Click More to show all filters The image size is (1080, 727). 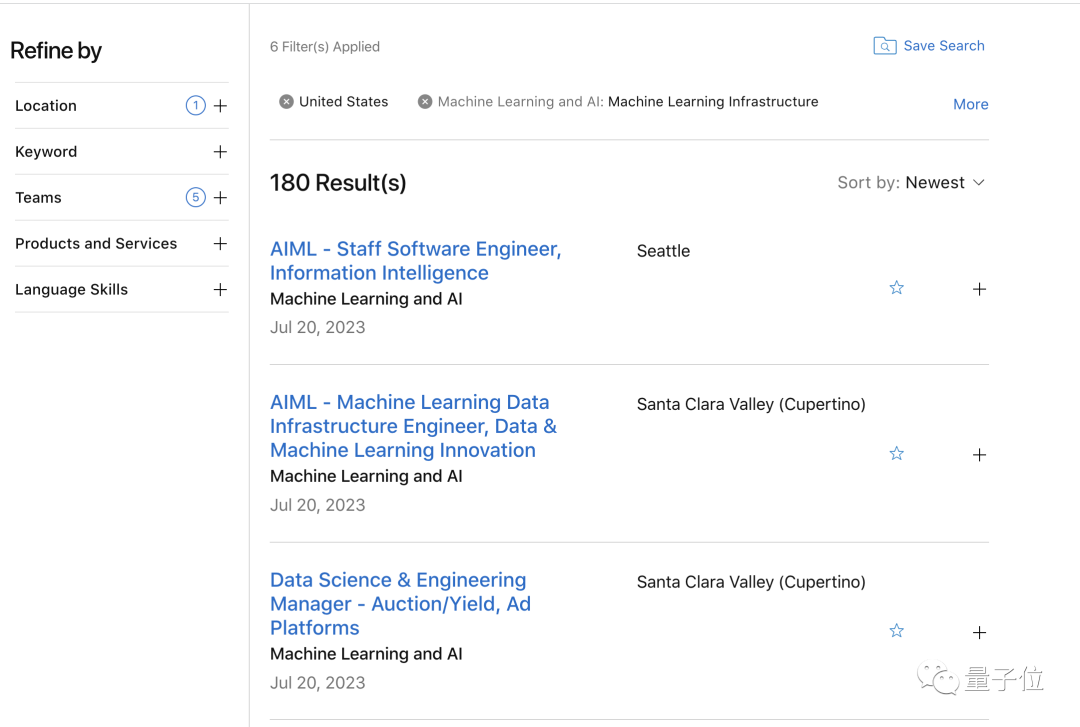[x=970, y=104]
